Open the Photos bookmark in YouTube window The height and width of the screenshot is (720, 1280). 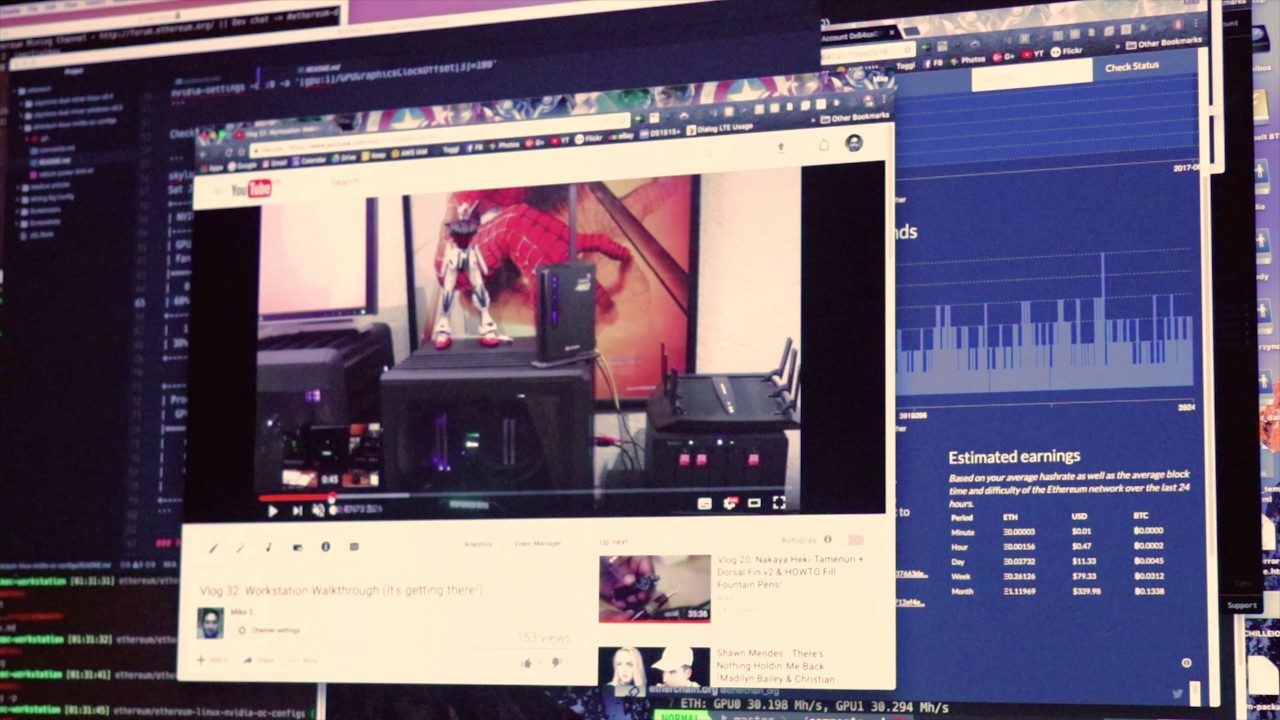point(504,144)
